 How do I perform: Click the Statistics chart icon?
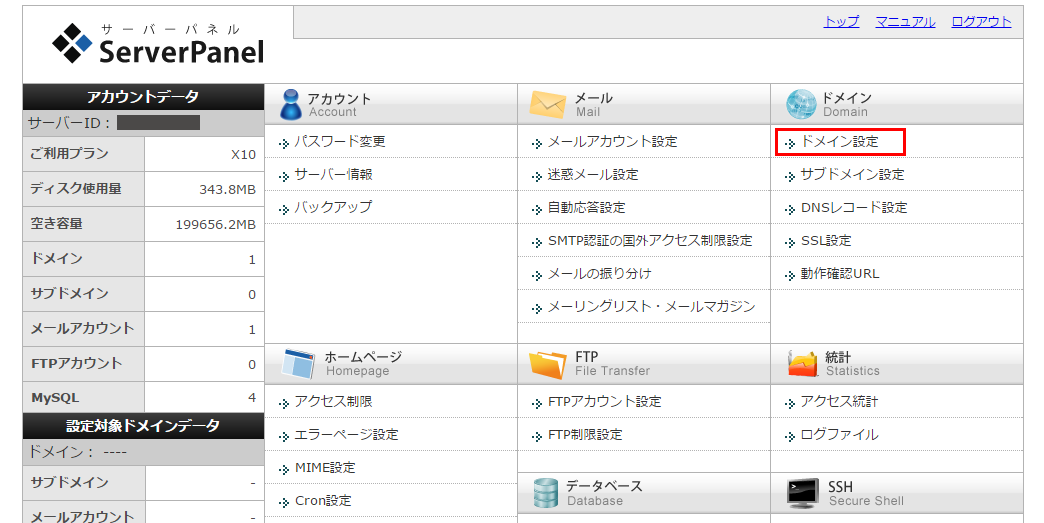803,364
